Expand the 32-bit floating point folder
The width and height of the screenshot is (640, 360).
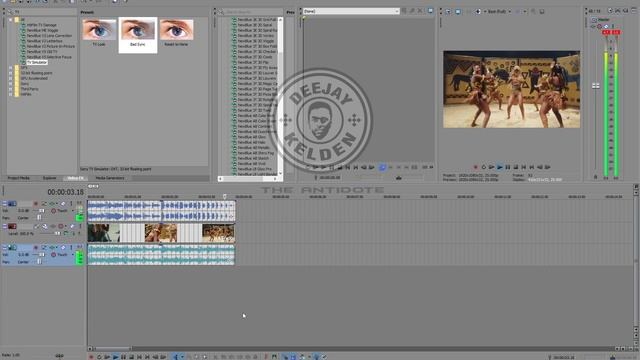(11, 73)
